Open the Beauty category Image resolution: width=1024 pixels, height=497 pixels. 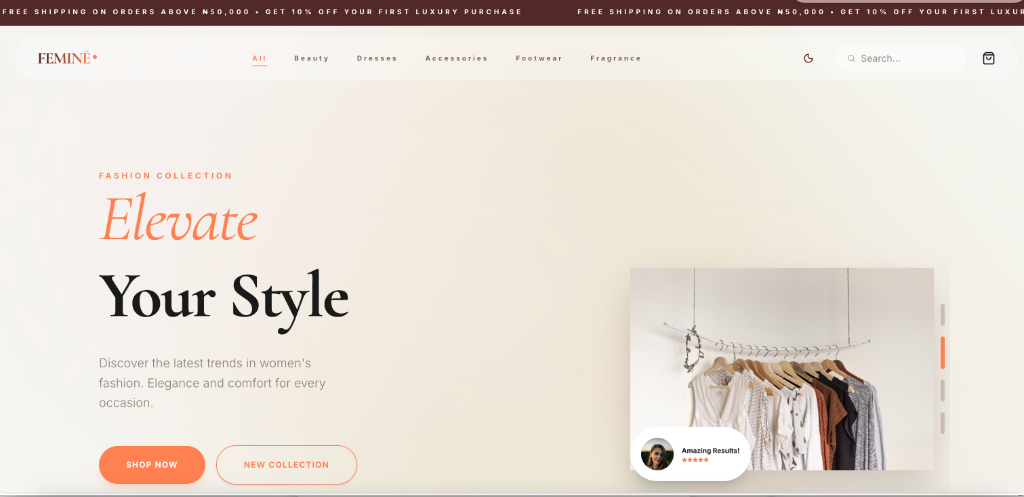pos(312,58)
